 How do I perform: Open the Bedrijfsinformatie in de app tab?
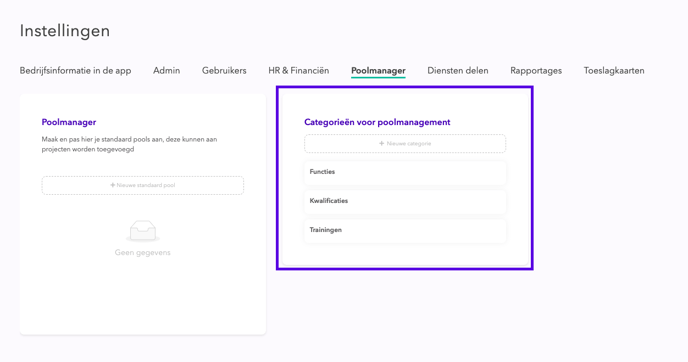(x=75, y=71)
